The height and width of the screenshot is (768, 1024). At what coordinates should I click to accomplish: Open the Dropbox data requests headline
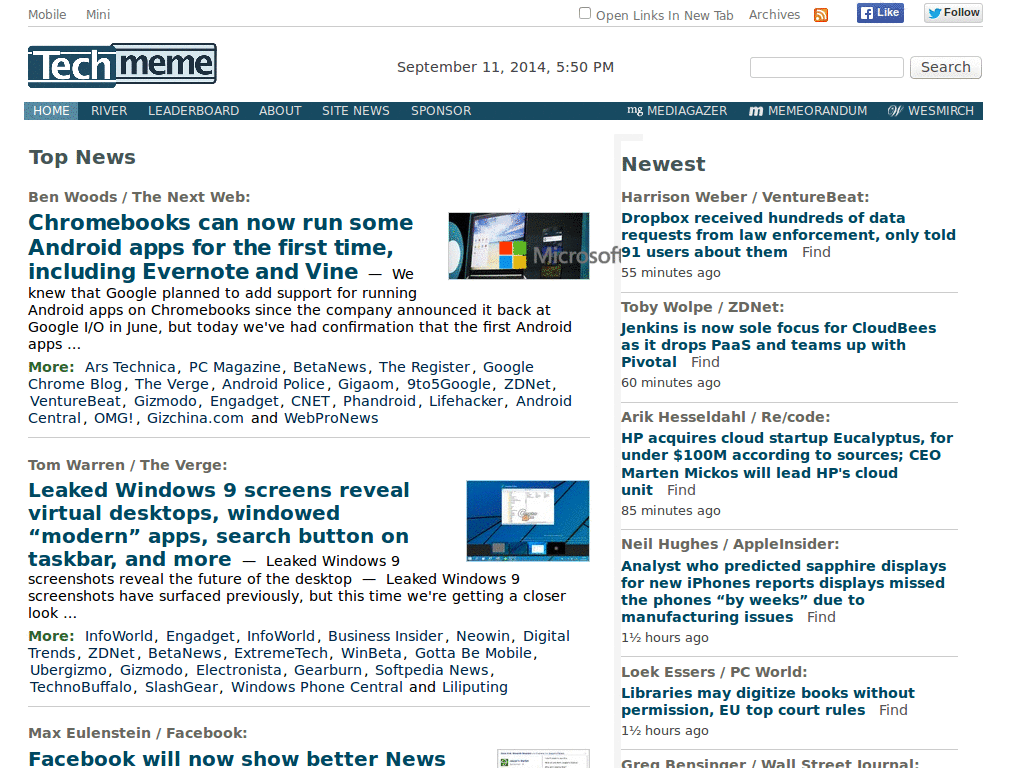(788, 235)
